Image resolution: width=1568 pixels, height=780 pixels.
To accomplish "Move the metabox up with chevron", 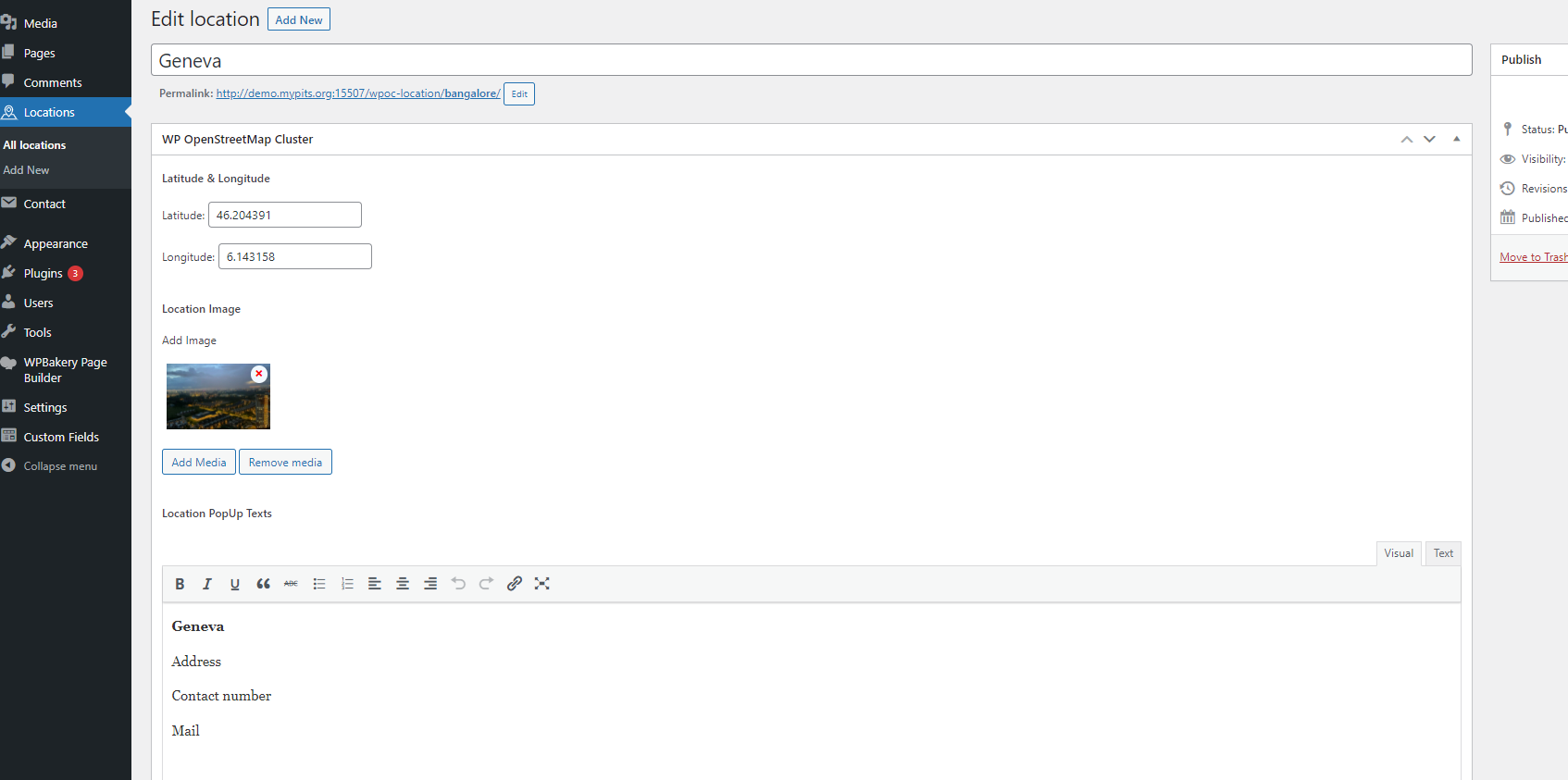I will pyautogui.click(x=1406, y=139).
